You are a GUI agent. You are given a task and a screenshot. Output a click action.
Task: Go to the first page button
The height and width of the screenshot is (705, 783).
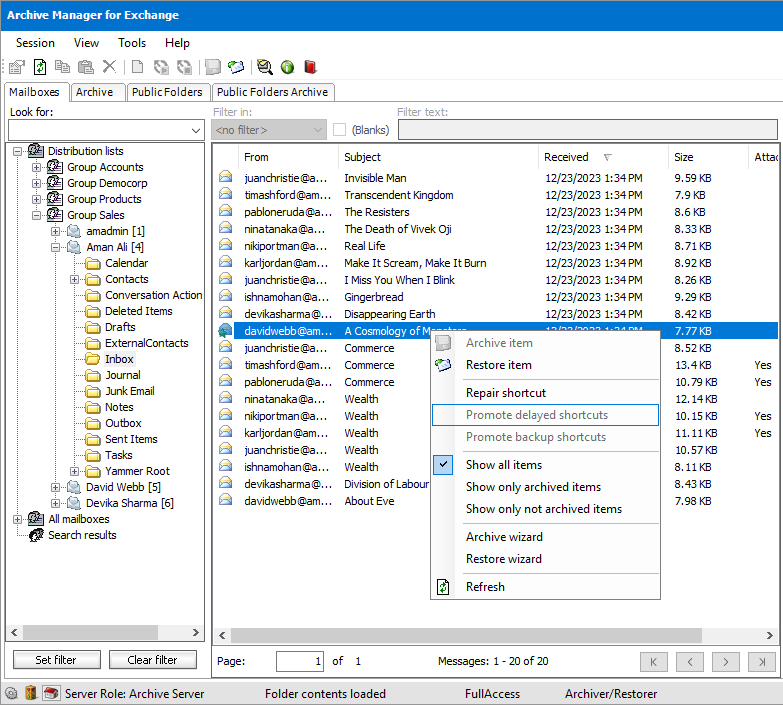[654, 662]
